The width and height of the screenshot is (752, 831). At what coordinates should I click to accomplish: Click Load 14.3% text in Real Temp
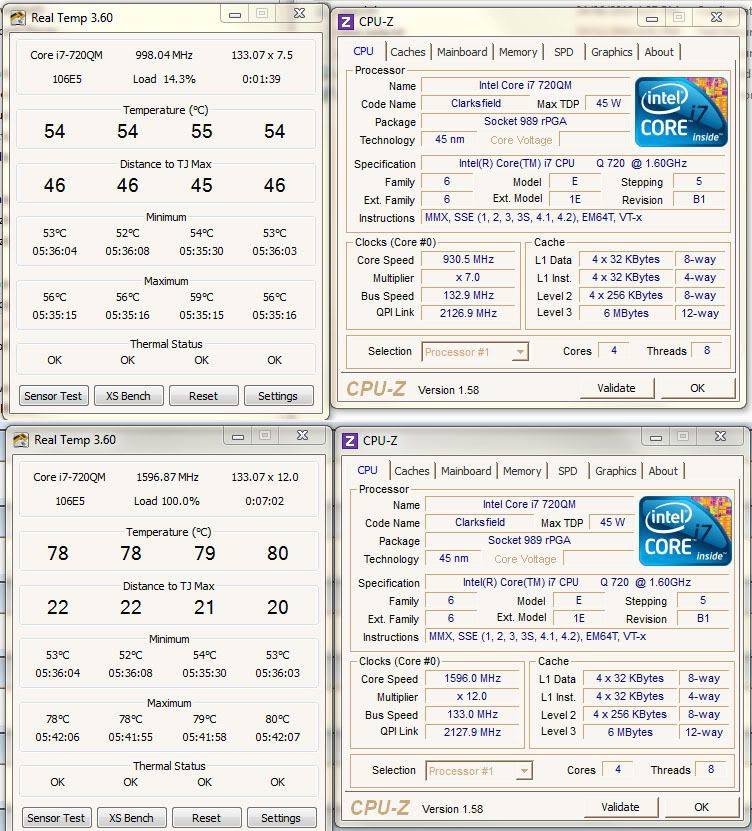pos(164,79)
